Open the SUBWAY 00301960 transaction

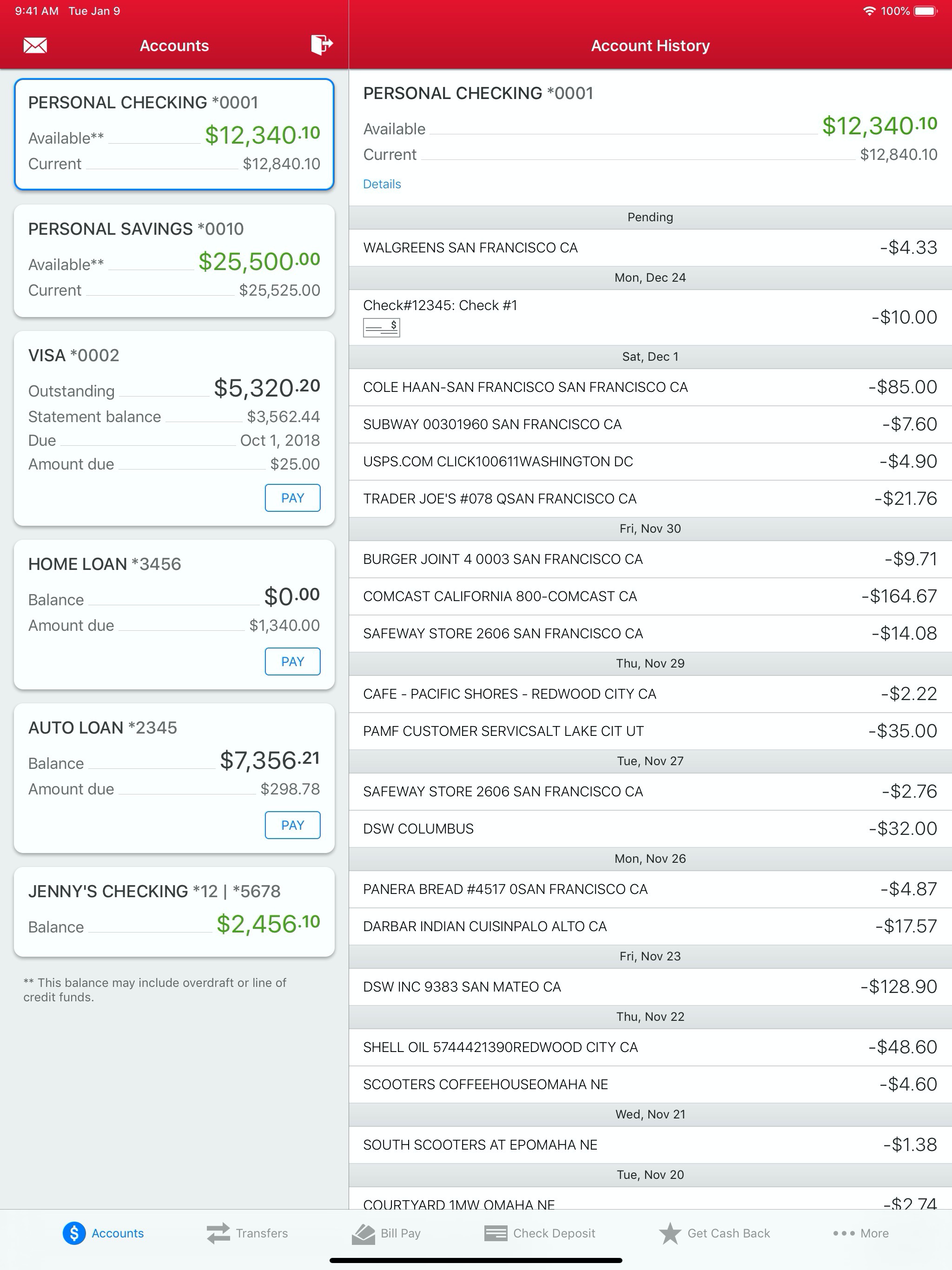(x=650, y=424)
